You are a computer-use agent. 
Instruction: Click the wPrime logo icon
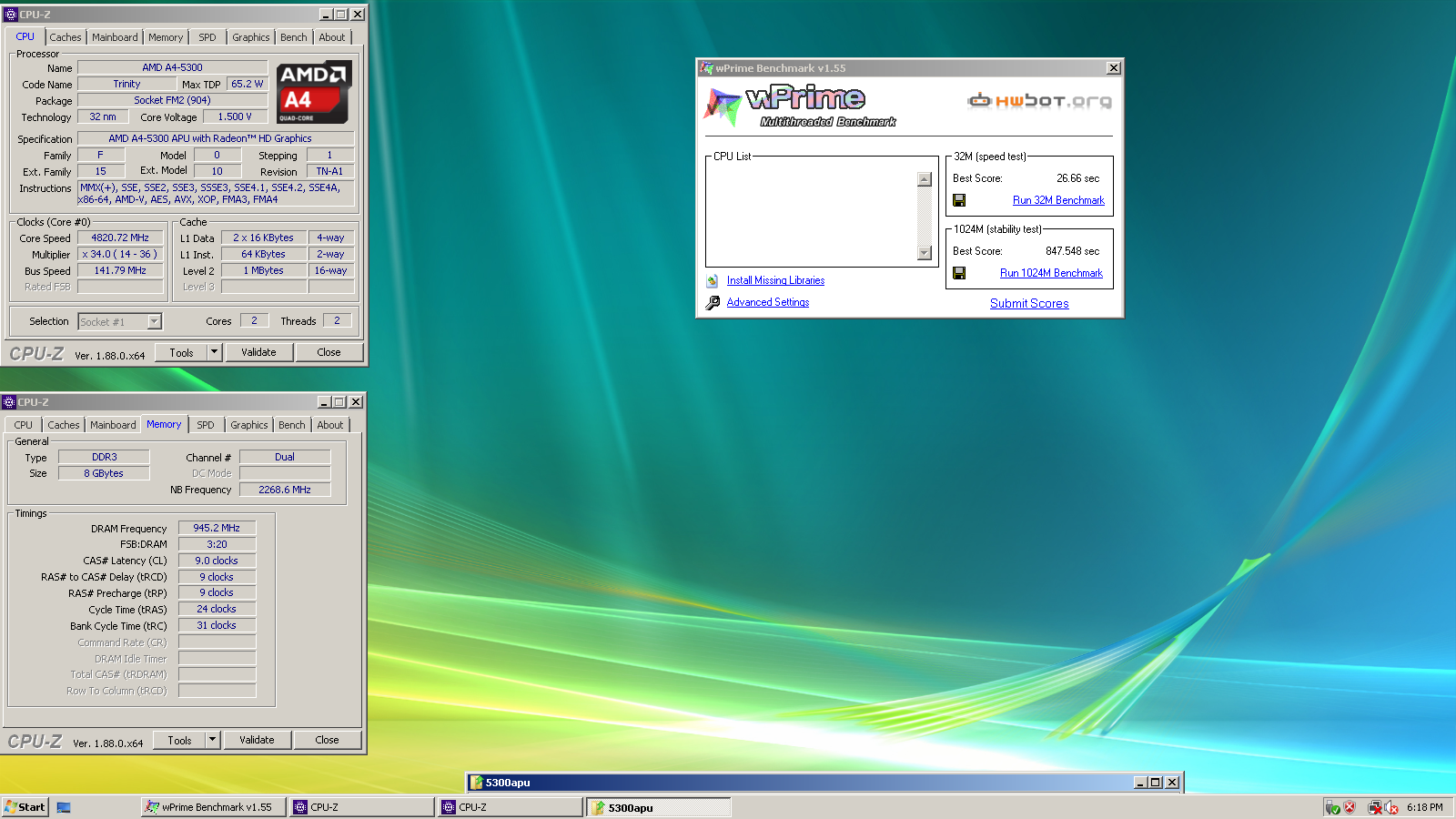(x=723, y=107)
